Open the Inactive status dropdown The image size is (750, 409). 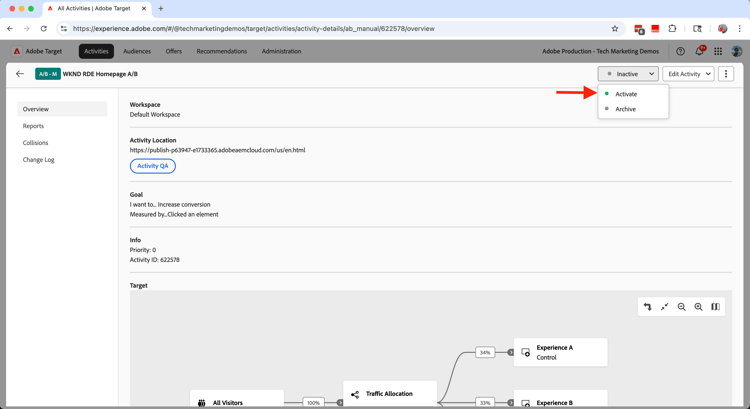[x=628, y=74]
